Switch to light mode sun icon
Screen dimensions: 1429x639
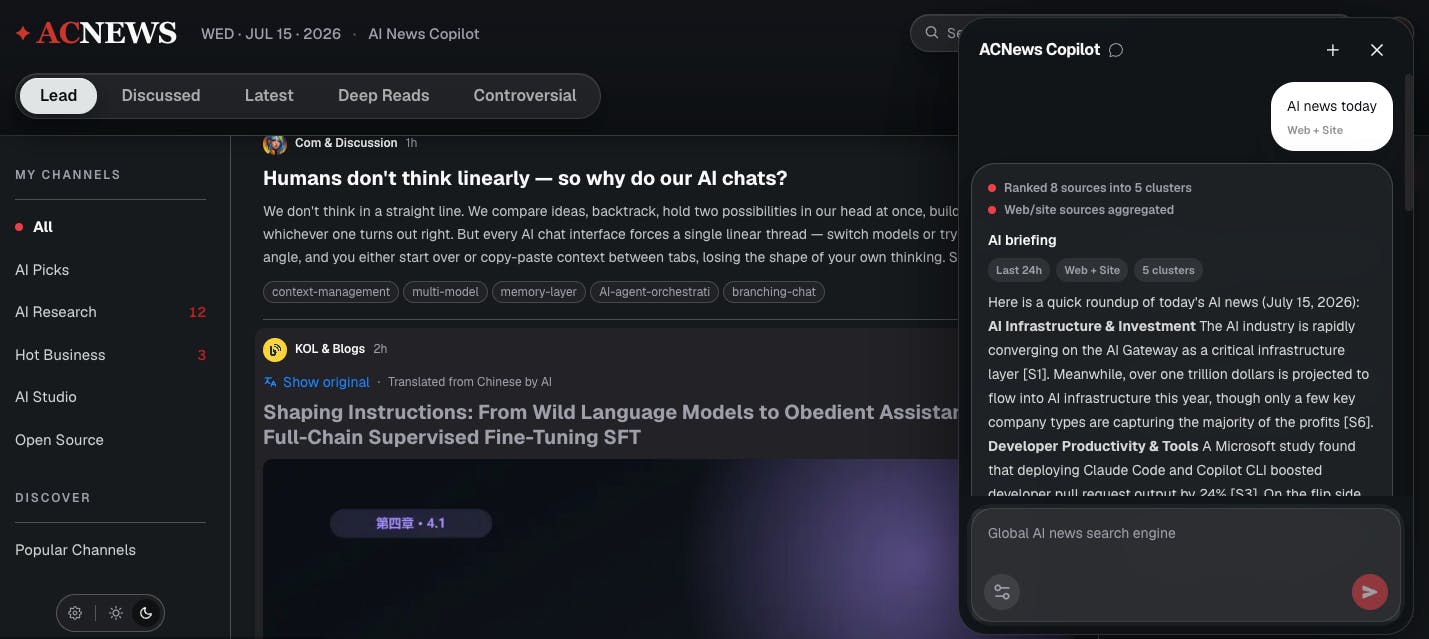(x=116, y=613)
